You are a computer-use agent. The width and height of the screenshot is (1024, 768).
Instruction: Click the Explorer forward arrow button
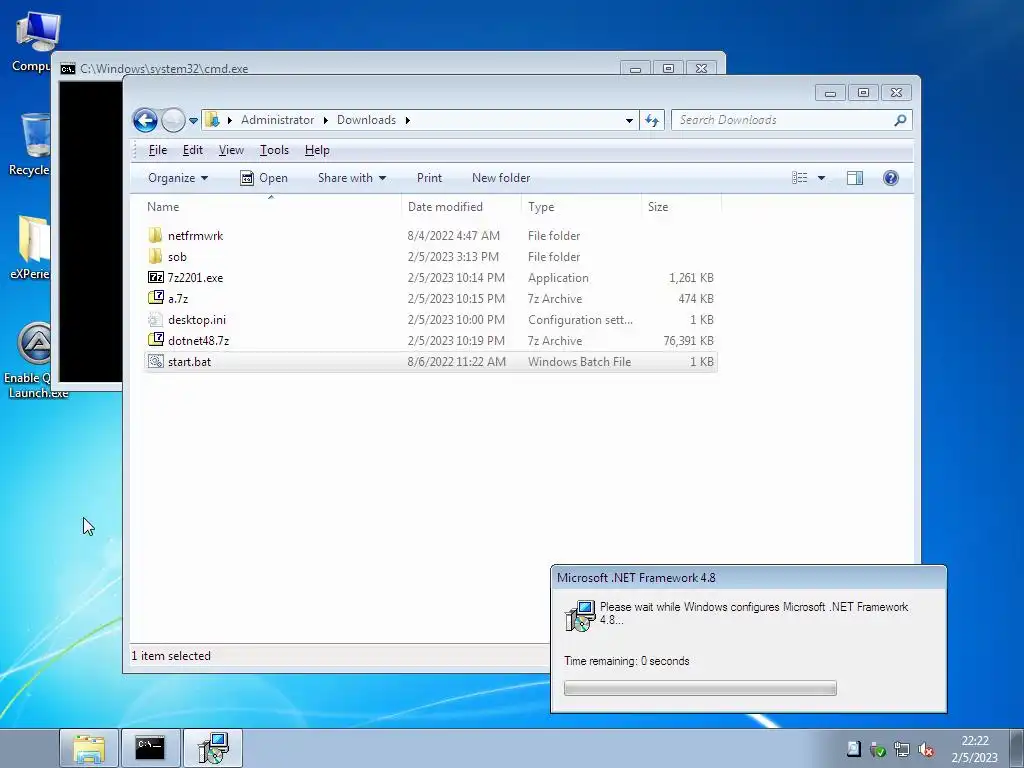pos(173,120)
